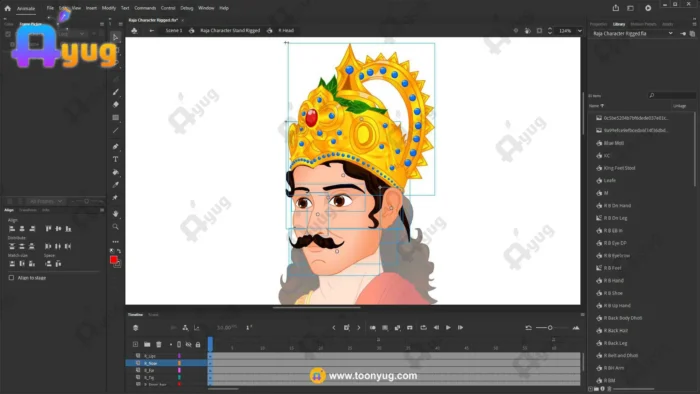This screenshot has width=700, height=394.
Task: Open the edit toolbar more tools dots
Action: point(116,242)
